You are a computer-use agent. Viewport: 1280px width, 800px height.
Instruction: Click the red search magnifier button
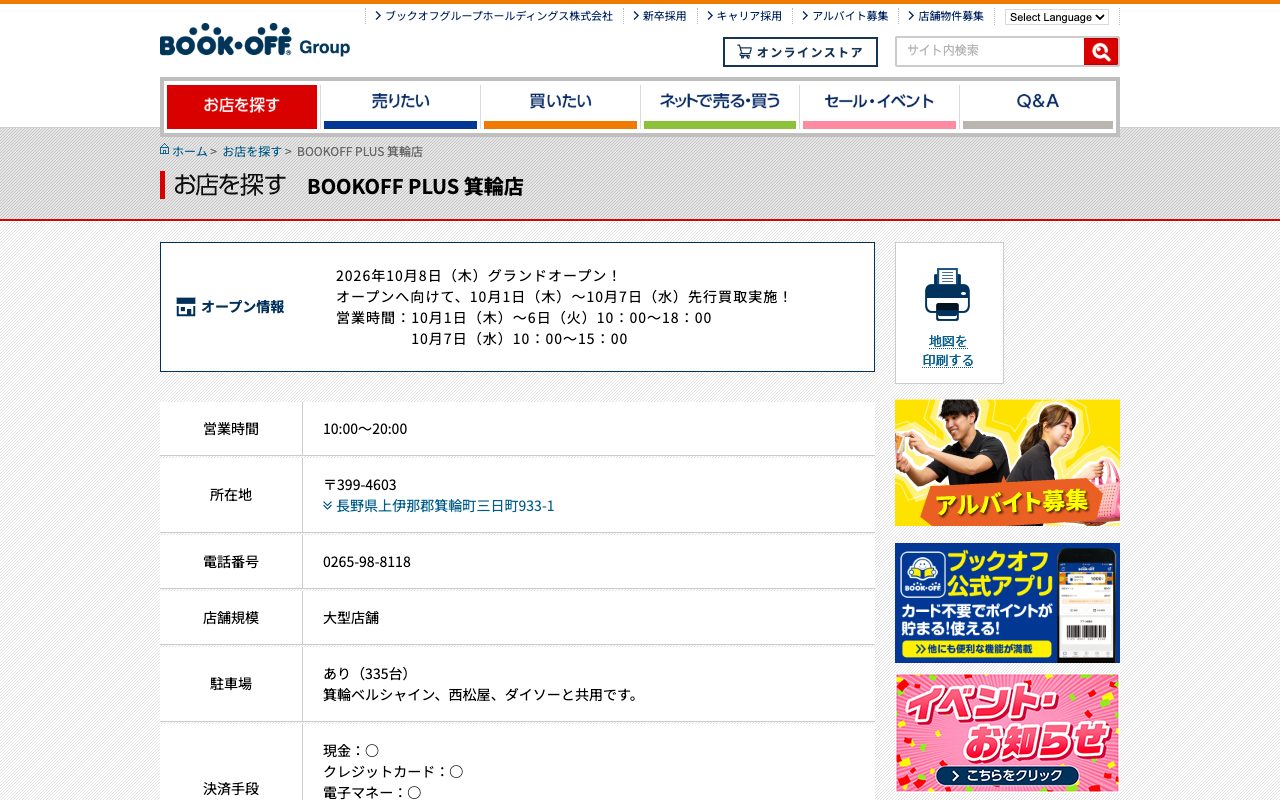1100,52
